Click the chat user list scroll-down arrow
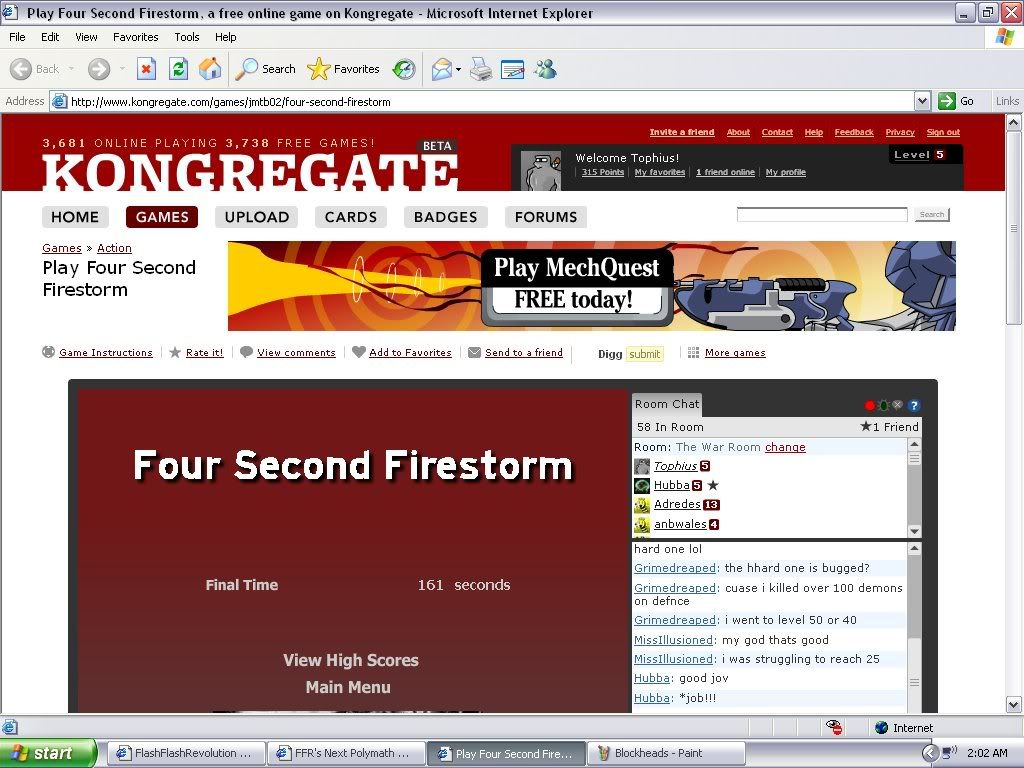 914,531
